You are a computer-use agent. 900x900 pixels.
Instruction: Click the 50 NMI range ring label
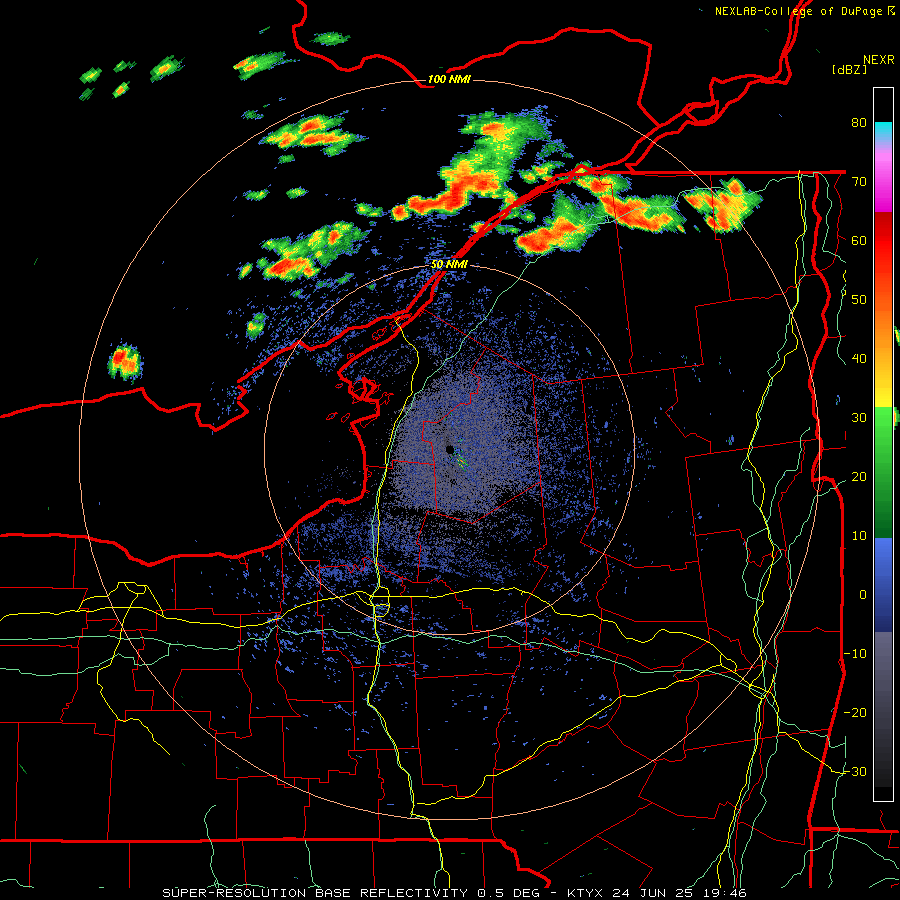(449, 265)
